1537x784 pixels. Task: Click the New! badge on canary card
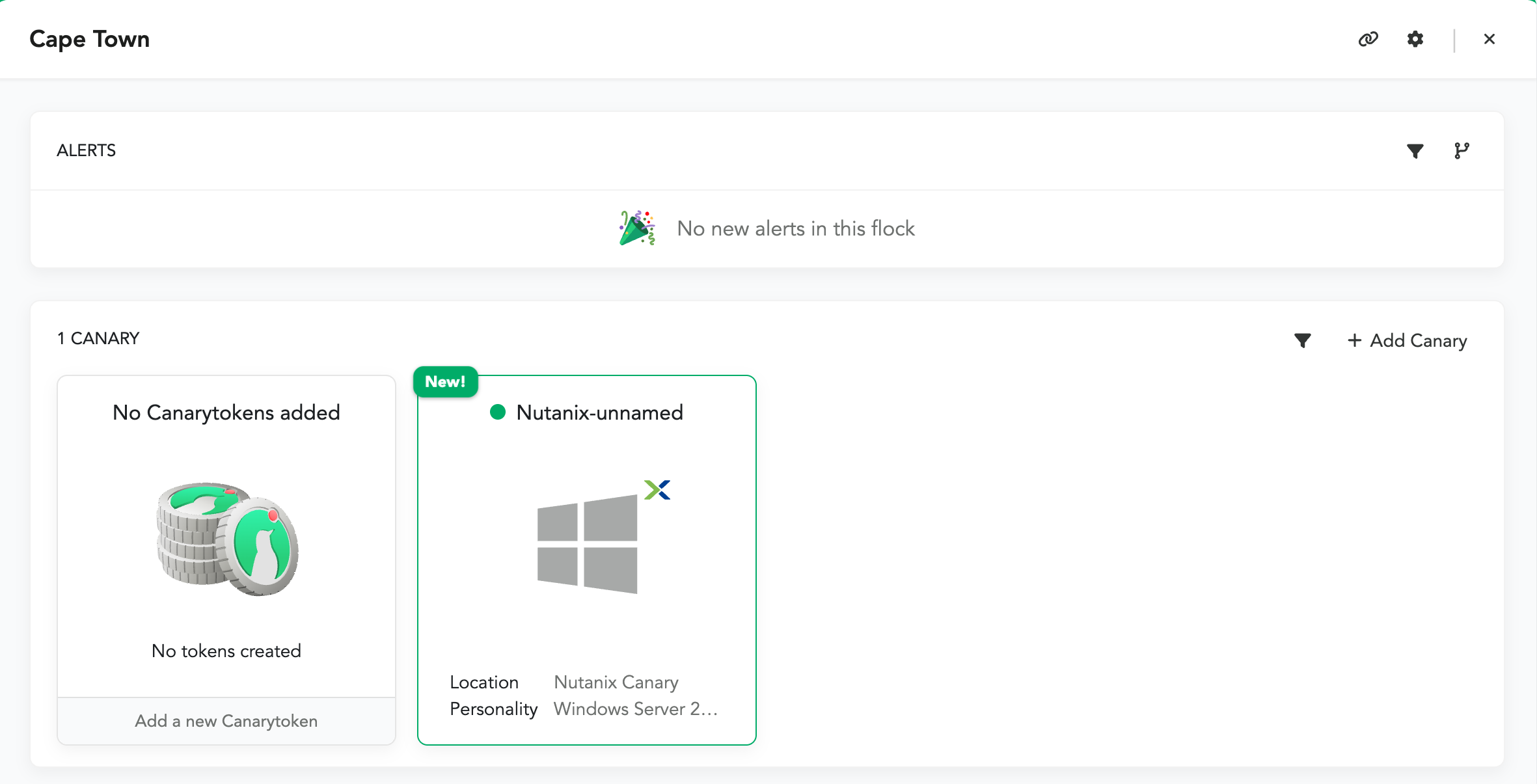coord(445,382)
